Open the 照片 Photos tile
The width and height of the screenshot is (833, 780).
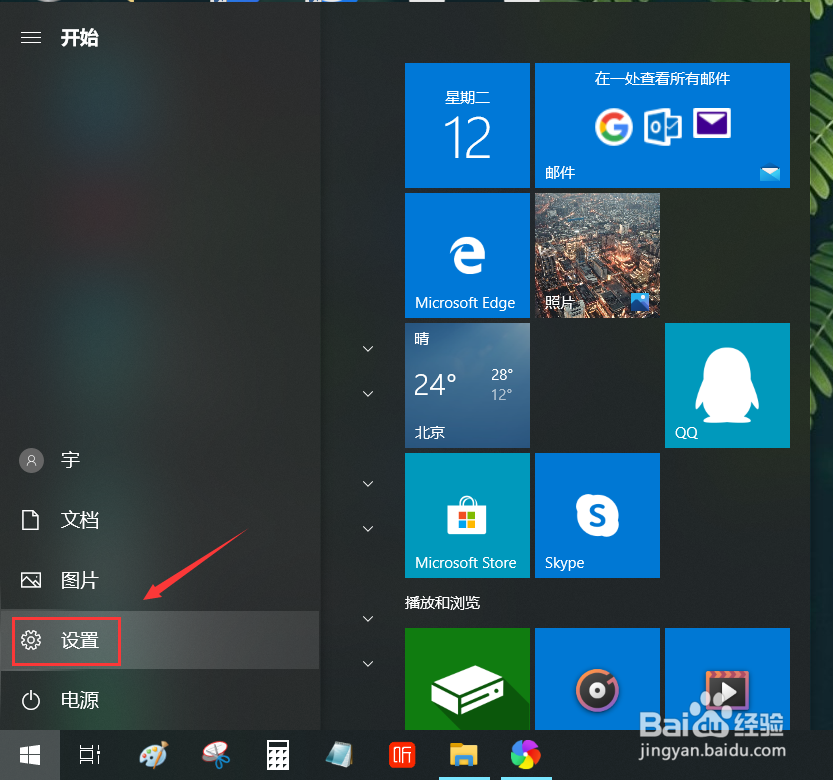tap(597, 255)
